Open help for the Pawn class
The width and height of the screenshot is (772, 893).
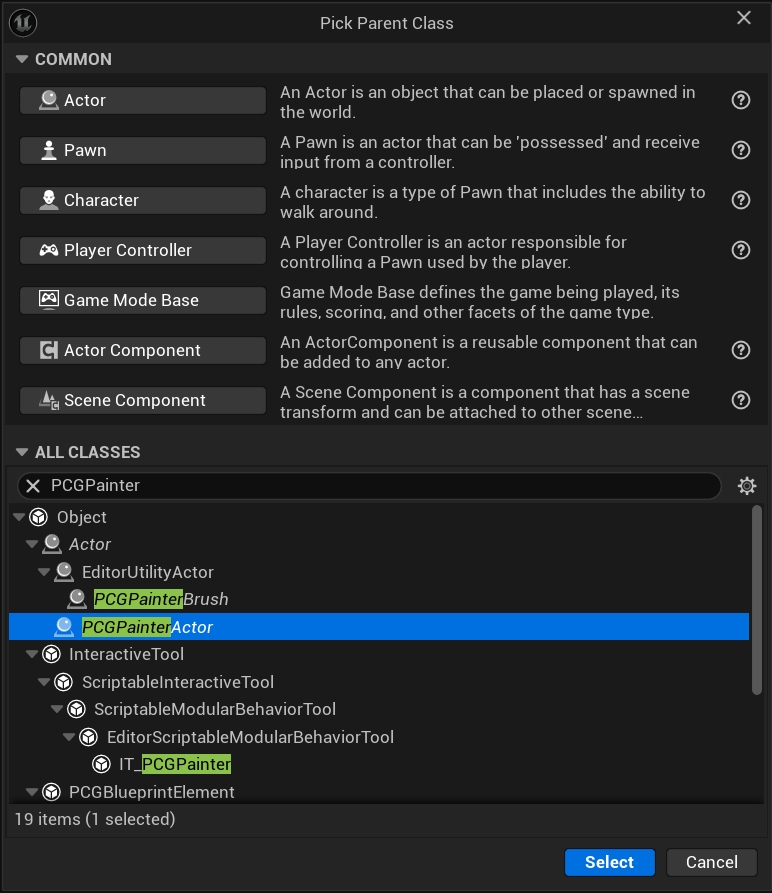[741, 150]
